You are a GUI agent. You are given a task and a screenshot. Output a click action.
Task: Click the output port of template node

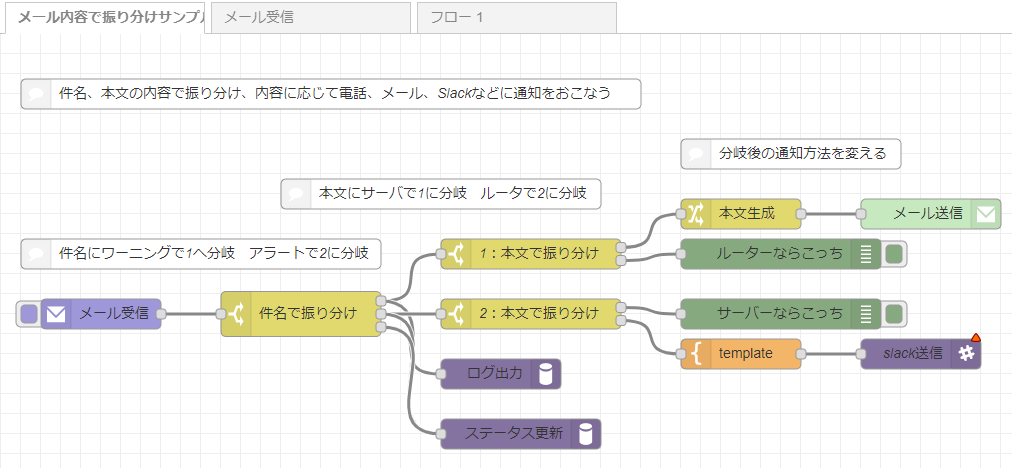801,354
